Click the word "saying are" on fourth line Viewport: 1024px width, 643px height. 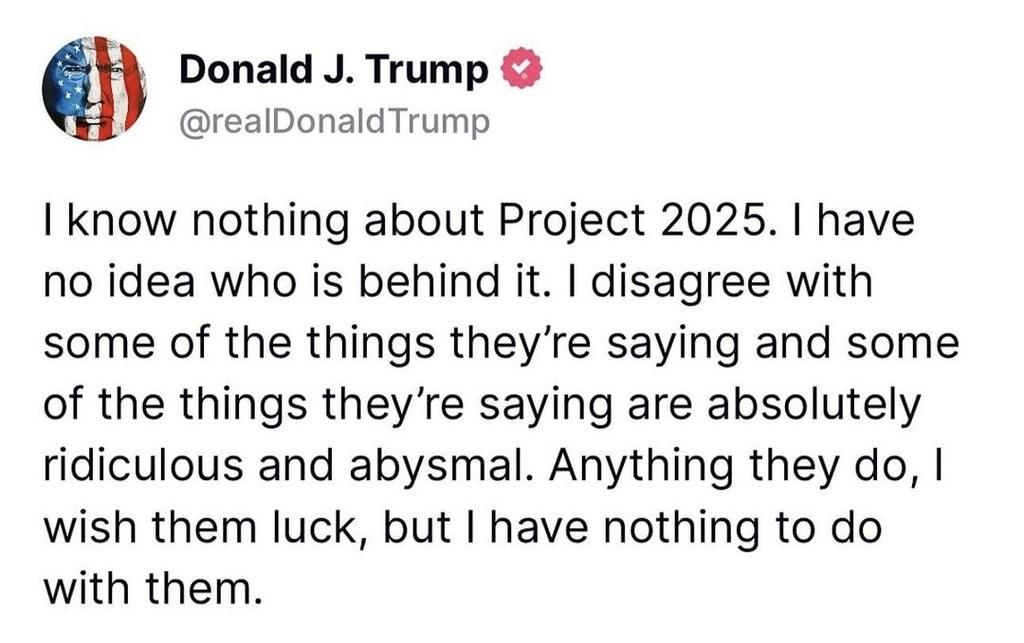click(x=586, y=405)
